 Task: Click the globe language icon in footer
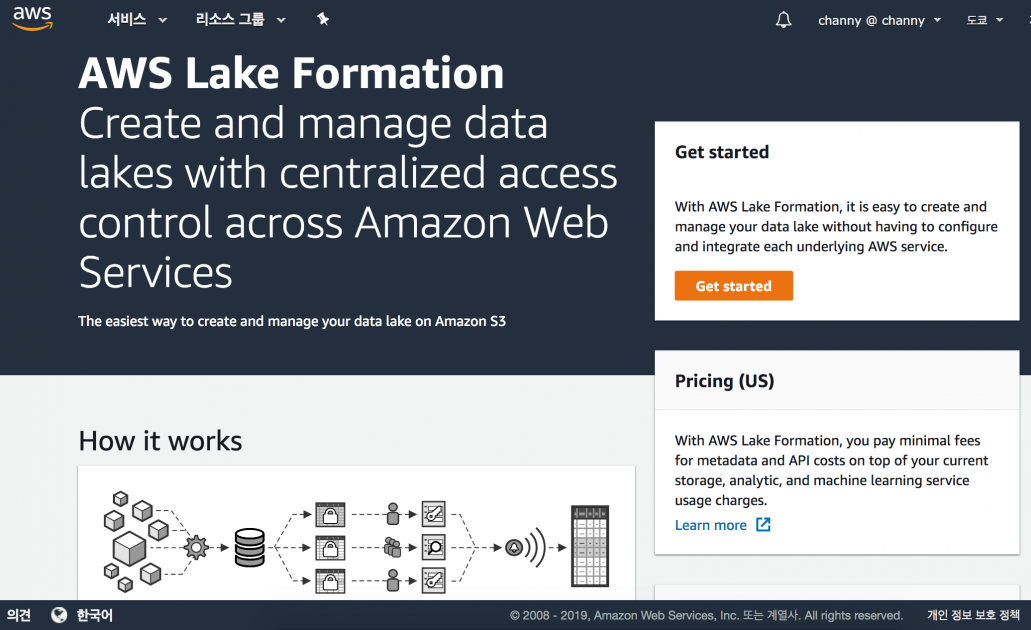point(59,615)
